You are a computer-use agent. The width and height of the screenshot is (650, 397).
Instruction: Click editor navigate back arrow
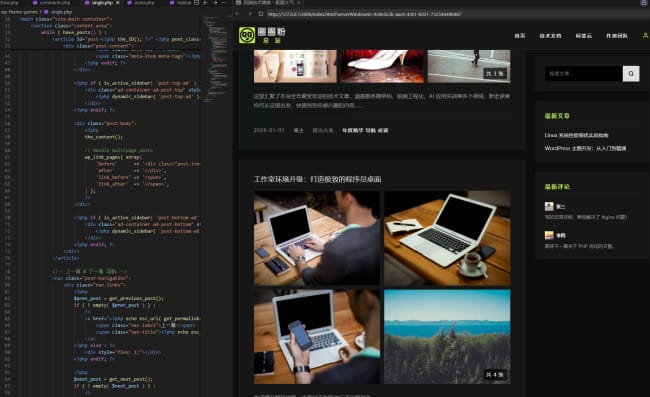tap(206, 2)
